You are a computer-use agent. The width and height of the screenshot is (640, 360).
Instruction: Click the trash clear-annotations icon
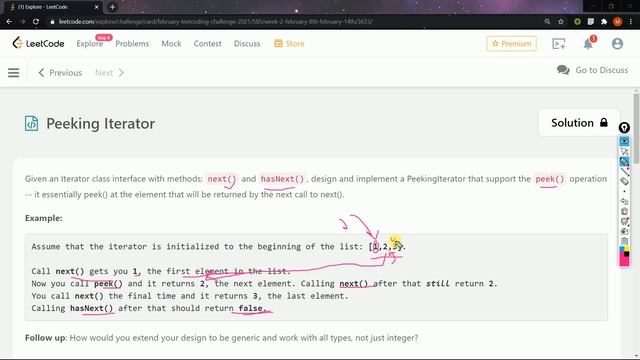624,211
